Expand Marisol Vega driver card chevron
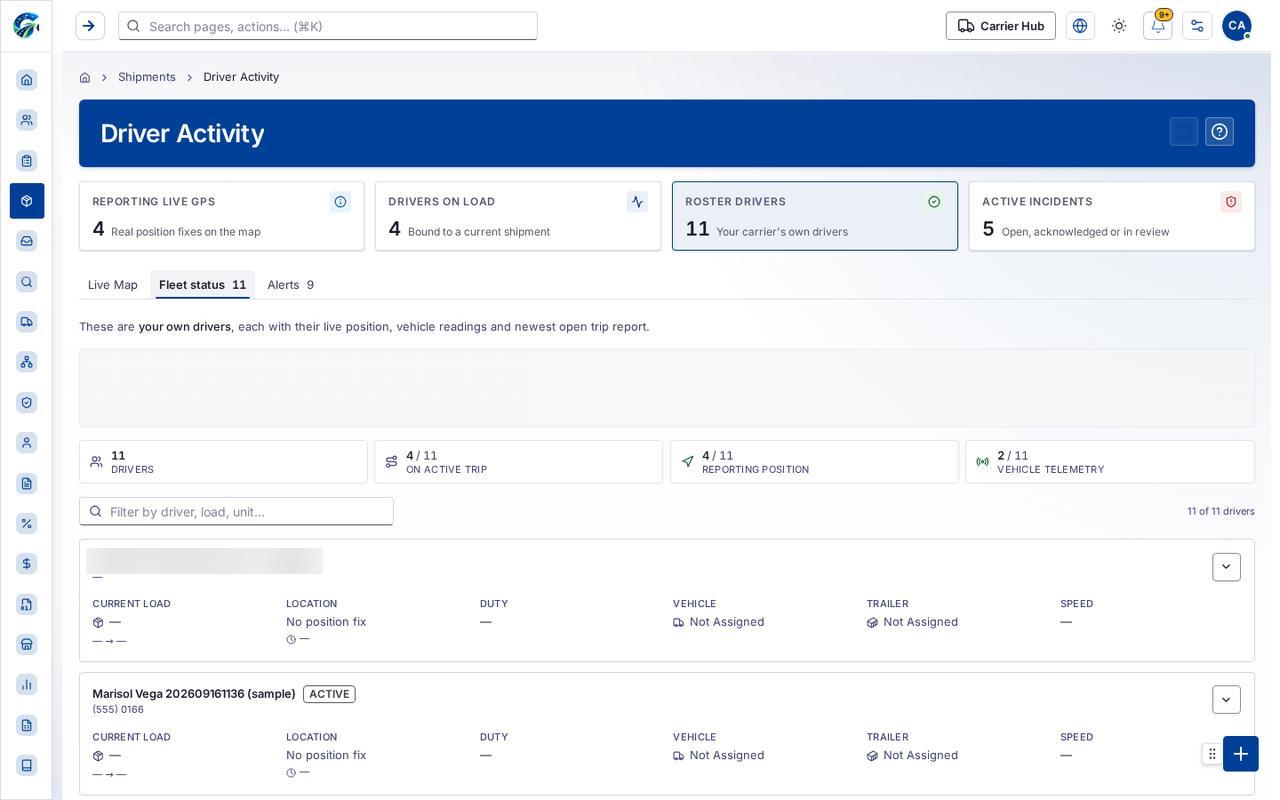1280x800 pixels. tap(1226, 700)
